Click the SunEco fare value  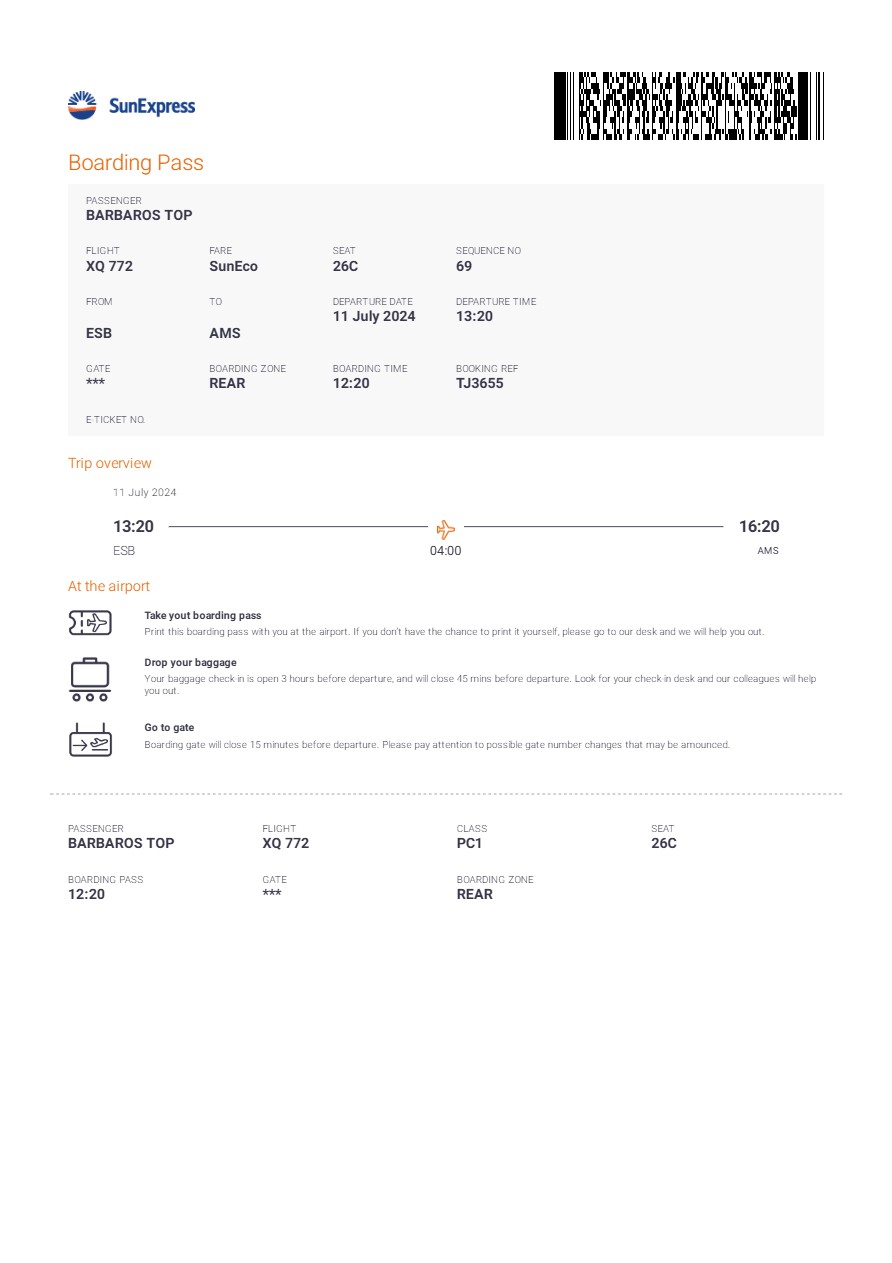pyautogui.click(x=233, y=266)
